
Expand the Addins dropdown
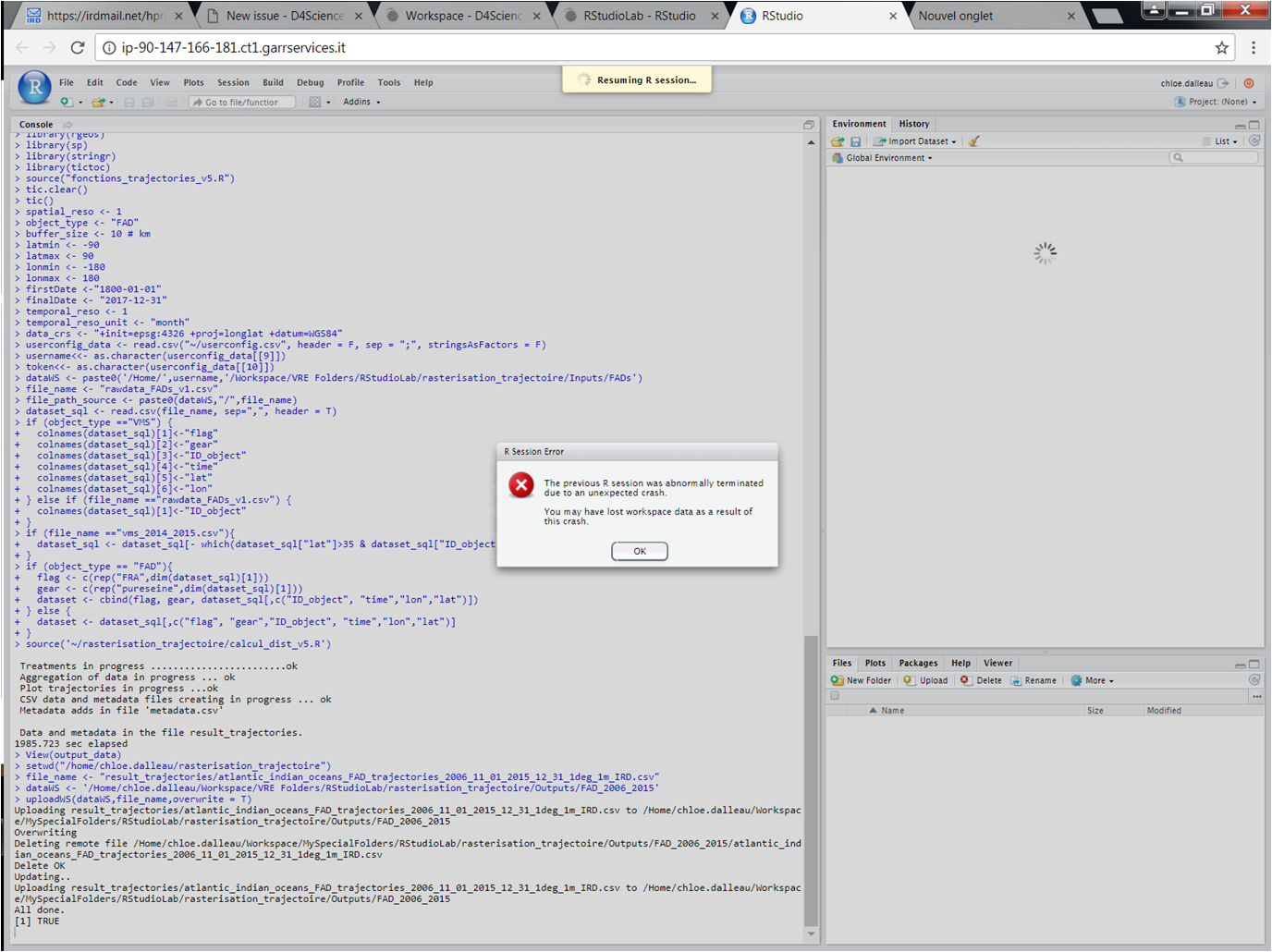361,103
